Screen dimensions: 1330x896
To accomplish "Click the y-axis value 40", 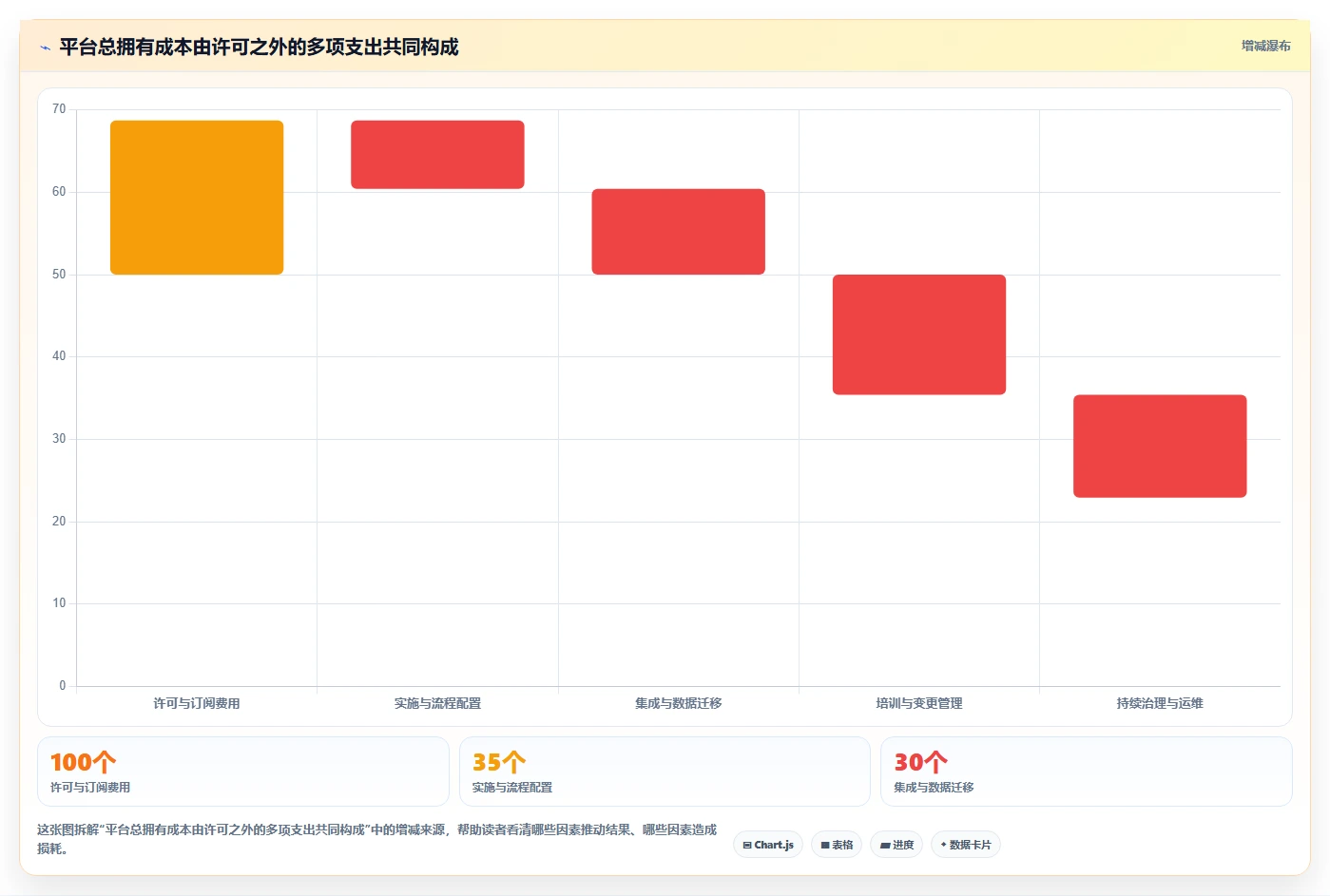I will point(59,356).
